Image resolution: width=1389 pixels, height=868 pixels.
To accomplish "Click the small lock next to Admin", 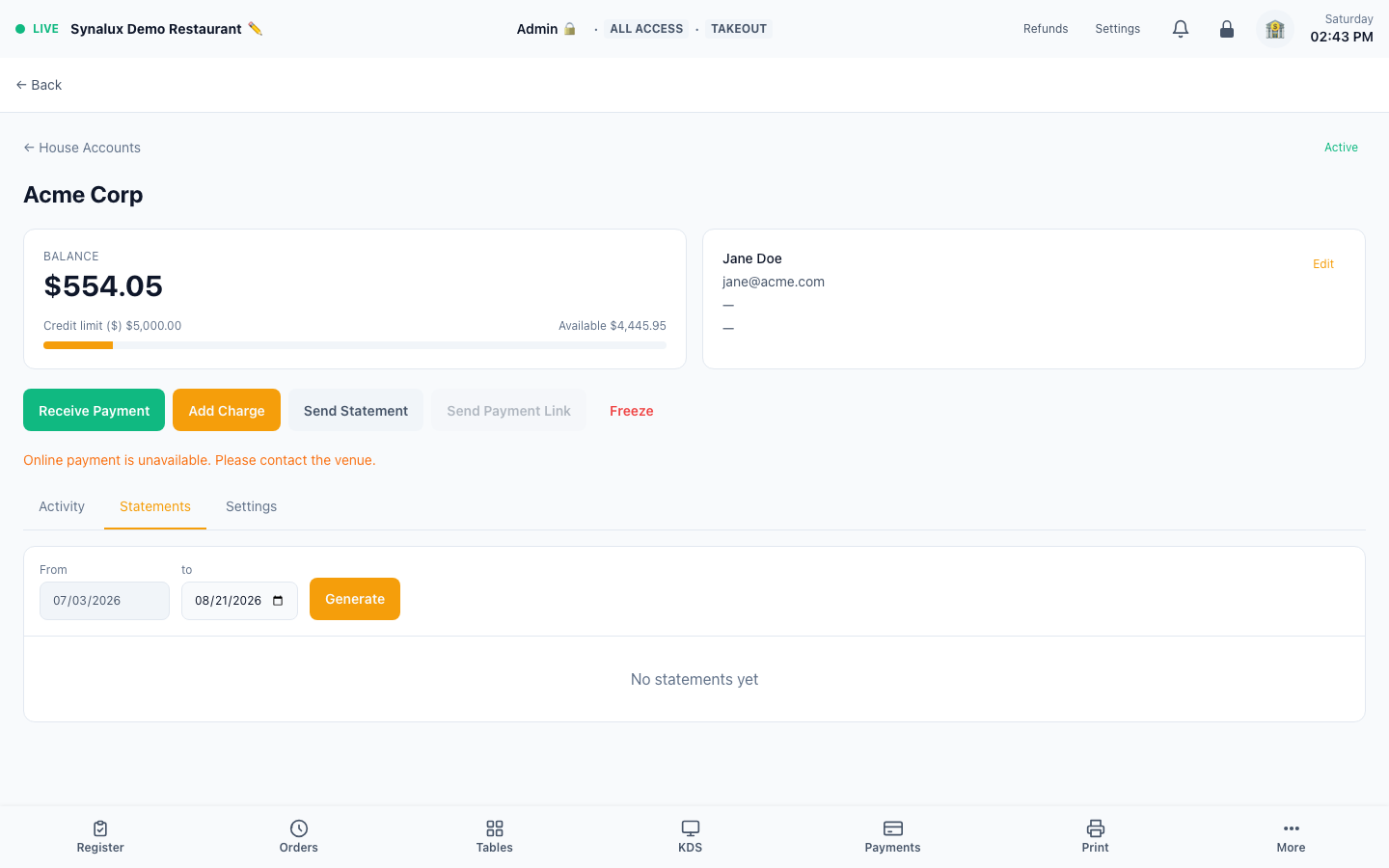I will (x=570, y=29).
